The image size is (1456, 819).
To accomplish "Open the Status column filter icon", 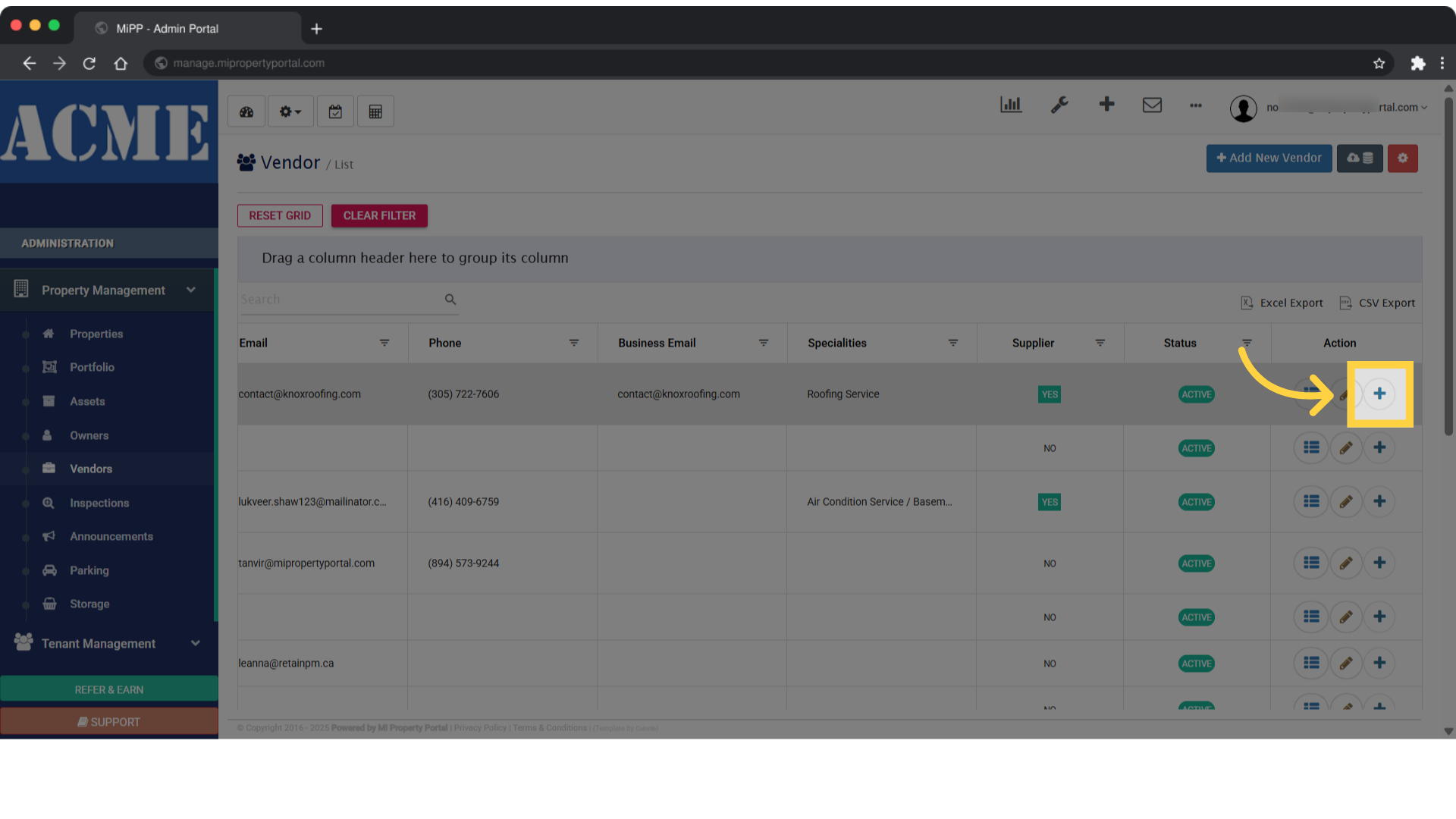I will pyautogui.click(x=1247, y=343).
